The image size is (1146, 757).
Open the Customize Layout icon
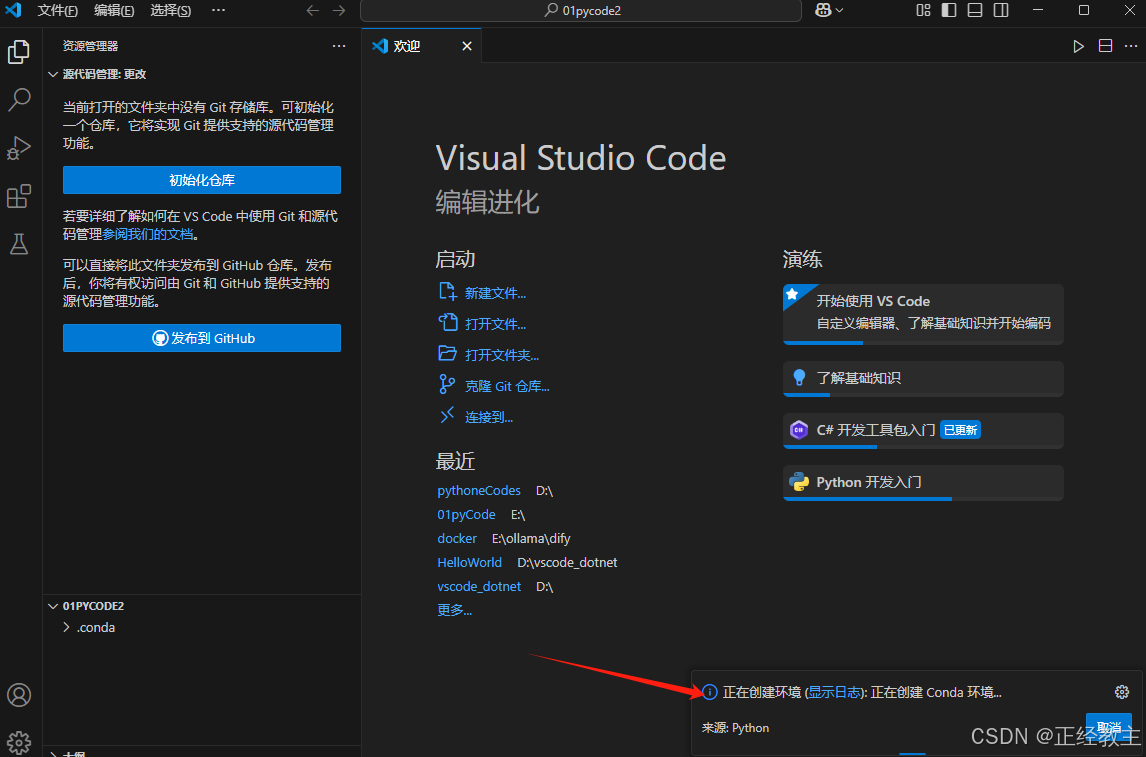[x=924, y=10]
